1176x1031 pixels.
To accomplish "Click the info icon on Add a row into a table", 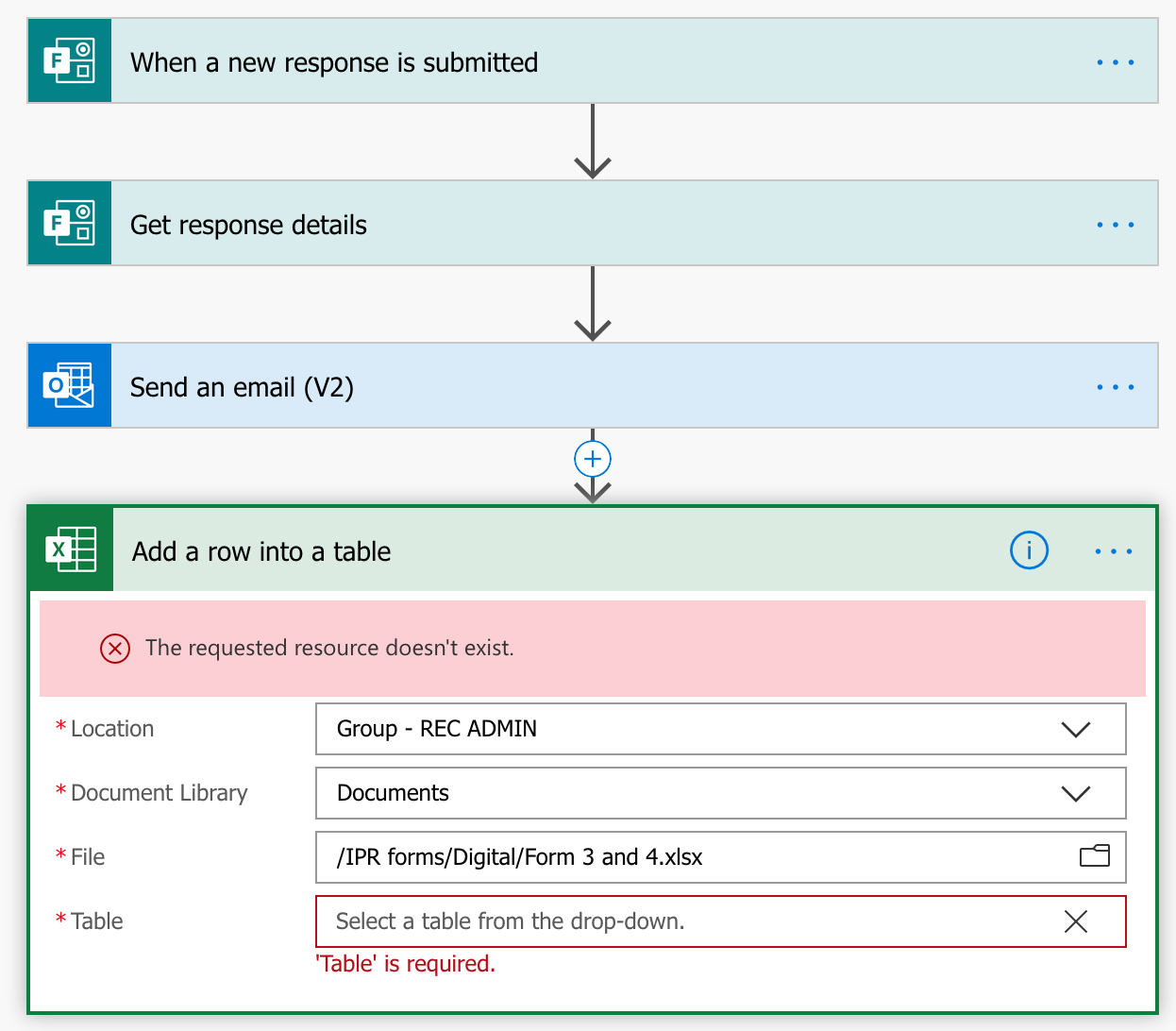I will click(1029, 550).
